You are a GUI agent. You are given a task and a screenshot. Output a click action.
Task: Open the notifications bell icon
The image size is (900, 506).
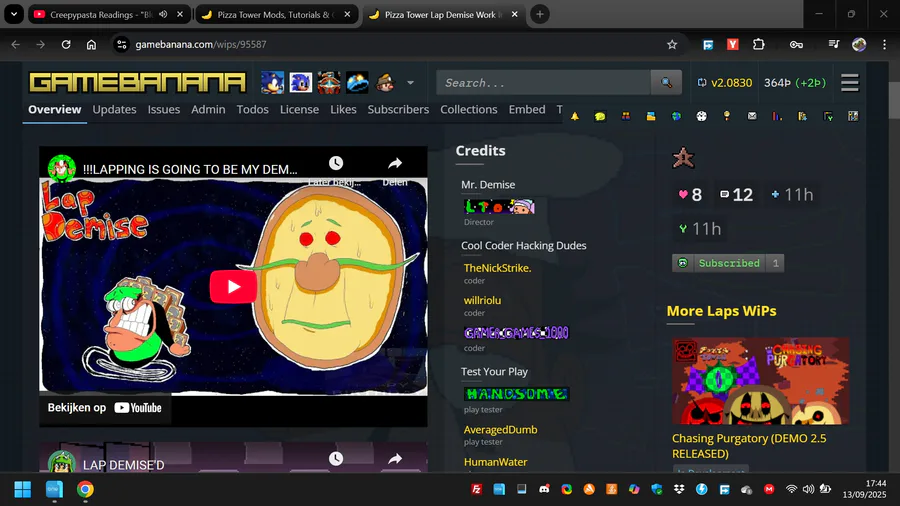tap(575, 116)
